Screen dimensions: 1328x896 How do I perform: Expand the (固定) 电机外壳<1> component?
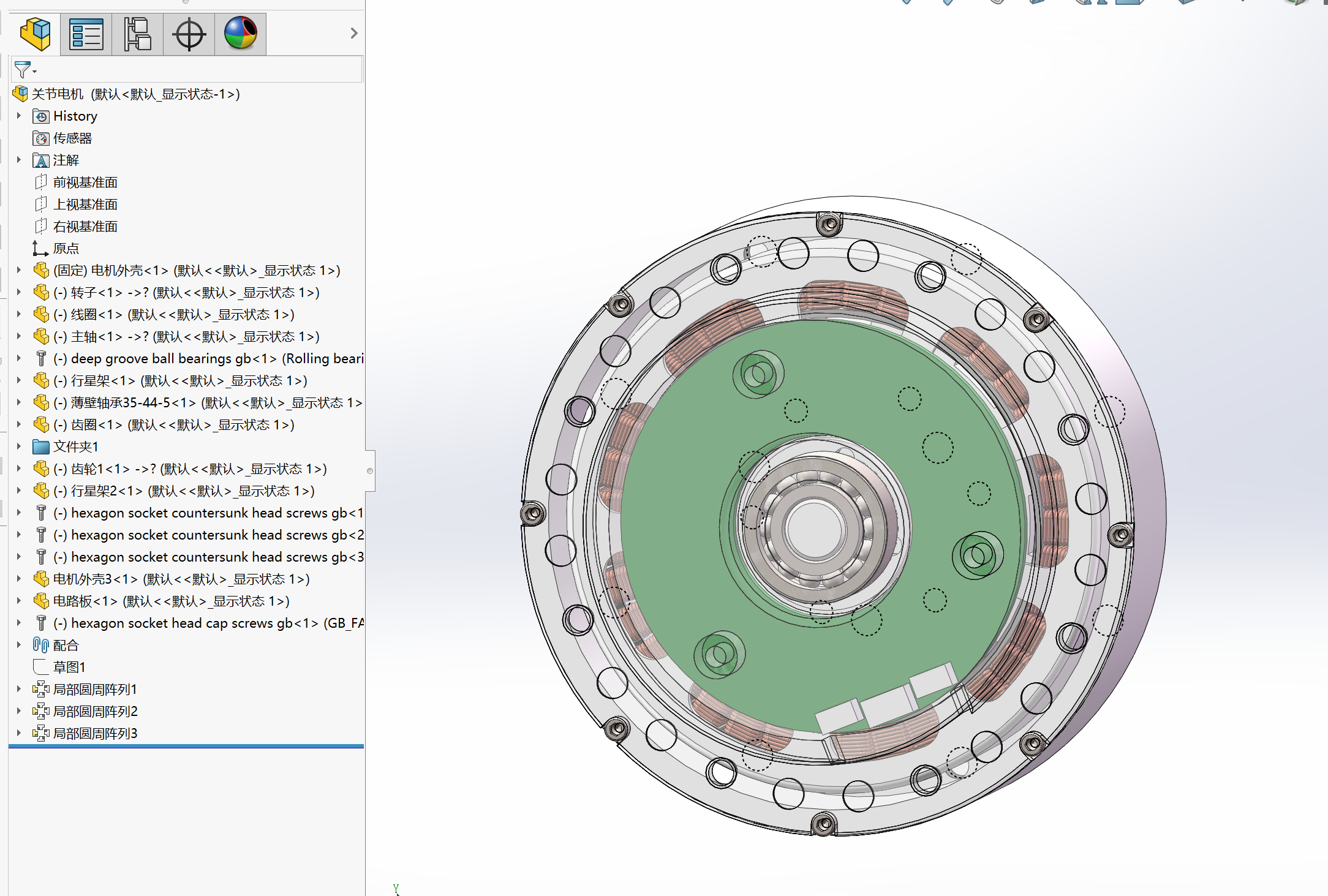click(x=19, y=270)
